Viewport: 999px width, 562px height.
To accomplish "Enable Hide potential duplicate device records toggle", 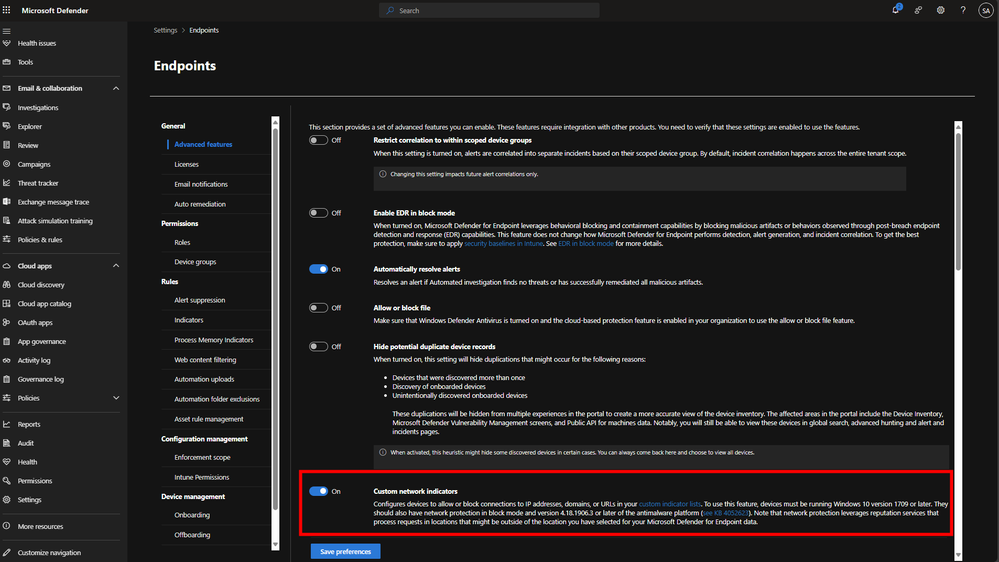I will 319,347.
